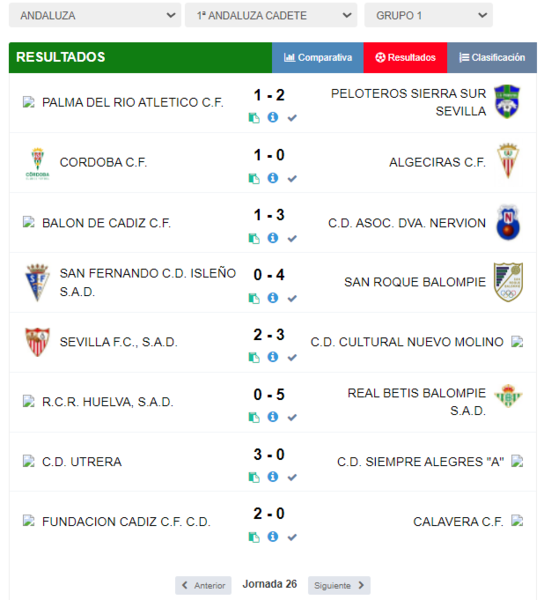Go to previous jornada with Anterior

point(203,585)
